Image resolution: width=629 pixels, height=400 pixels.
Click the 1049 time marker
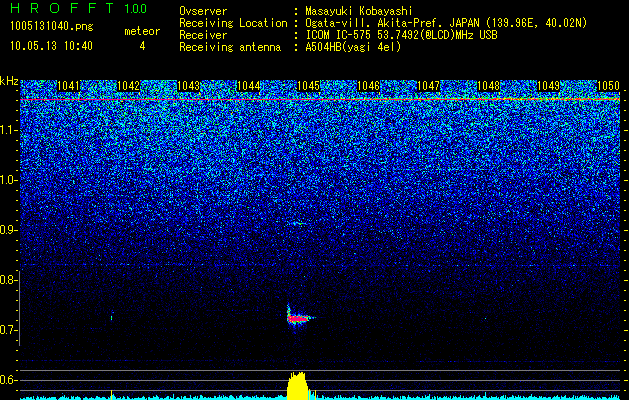[x=548, y=86]
